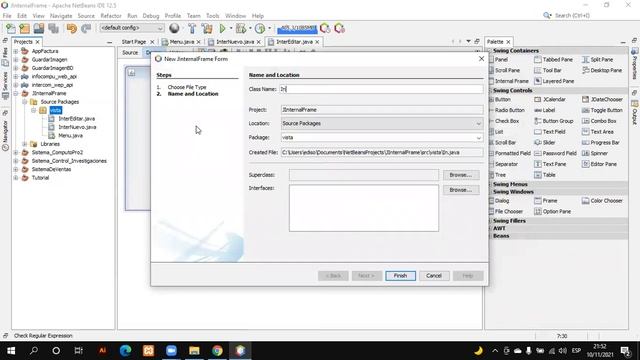The height and width of the screenshot is (360, 640).
Task: Open File Explorer from the taskbar
Action: [194, 351]
